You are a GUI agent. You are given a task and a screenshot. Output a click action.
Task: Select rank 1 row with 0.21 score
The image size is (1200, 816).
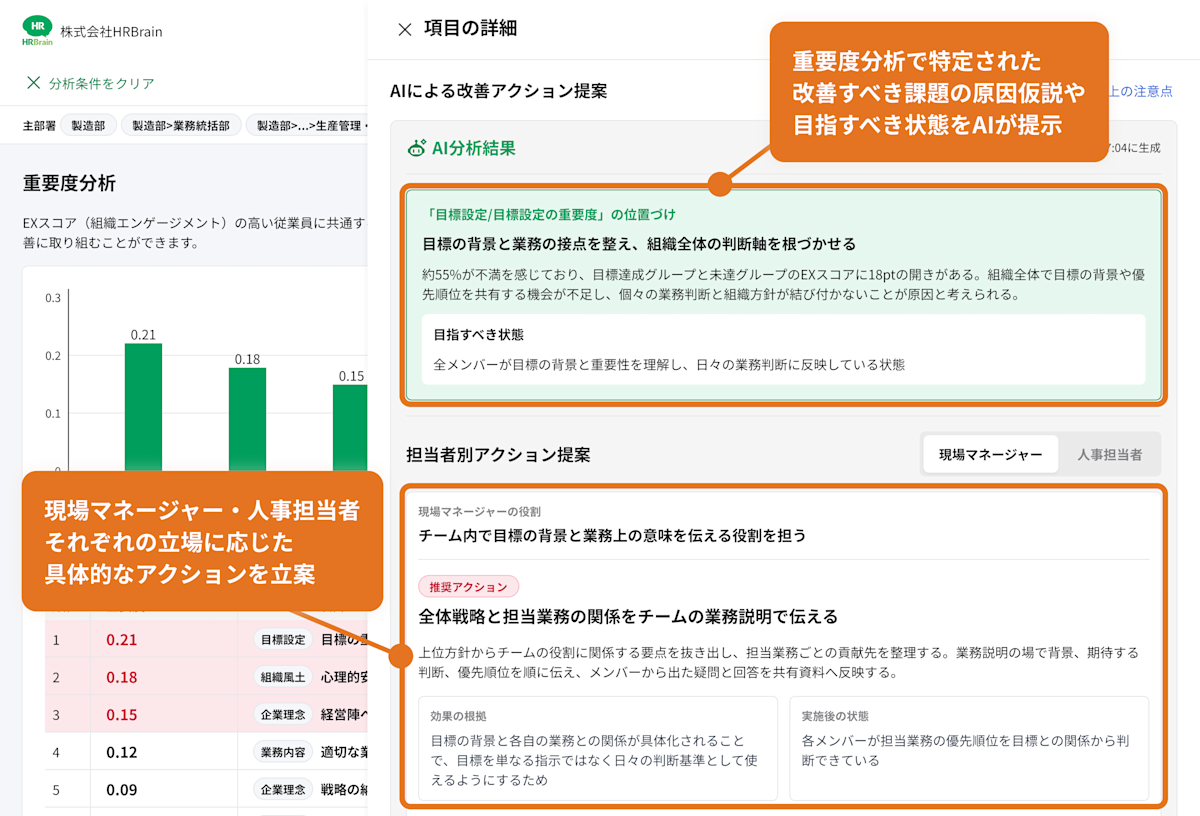pos(206,639)
